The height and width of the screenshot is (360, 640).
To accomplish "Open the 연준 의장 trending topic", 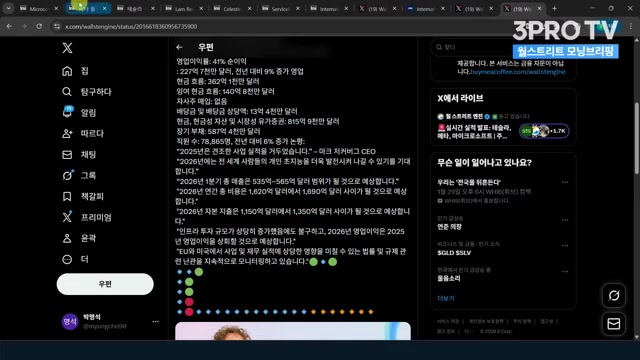I will [x=449, y=227].
